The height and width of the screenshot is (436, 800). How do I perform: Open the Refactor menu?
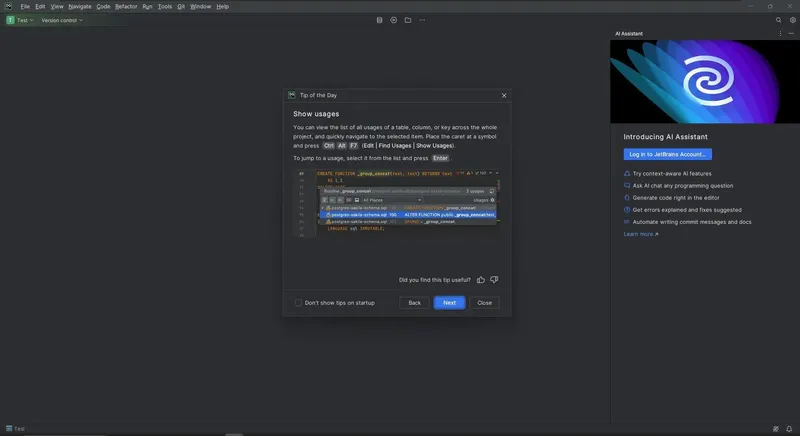pyautogui.click(x=126, y=7)
